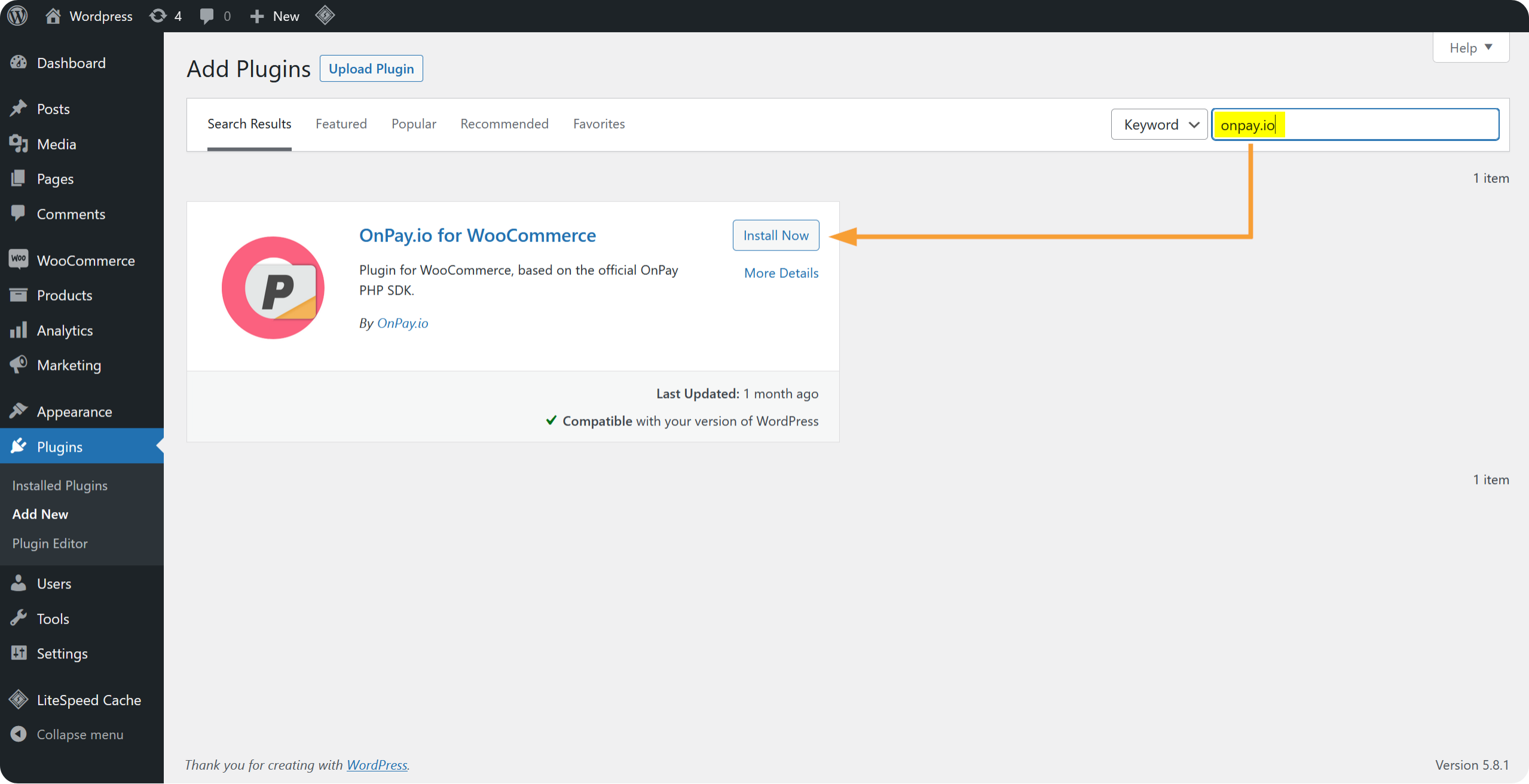Click the OnPay plugin logo thumbnail
This screenshot has width=1529, height=784.
click(x=273, y=287)
